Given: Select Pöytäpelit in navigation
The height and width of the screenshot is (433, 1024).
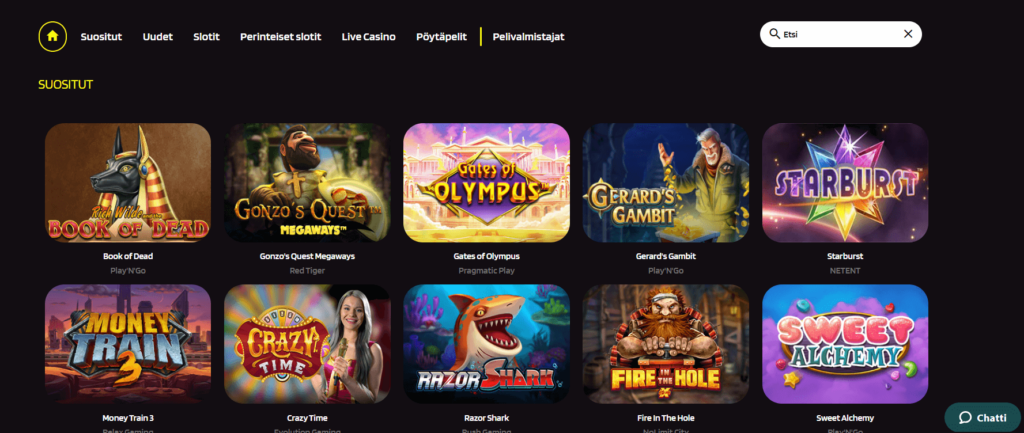Looking at the screenshot, I should [441, 37].
